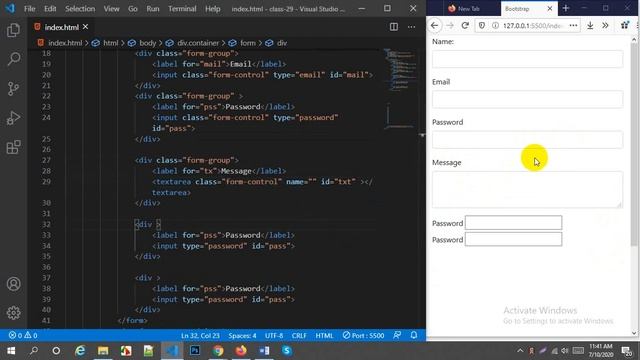This screenshot has width=640, height=360.
Task: Open the Manage gear in VS Code
Action: point(13,313)
